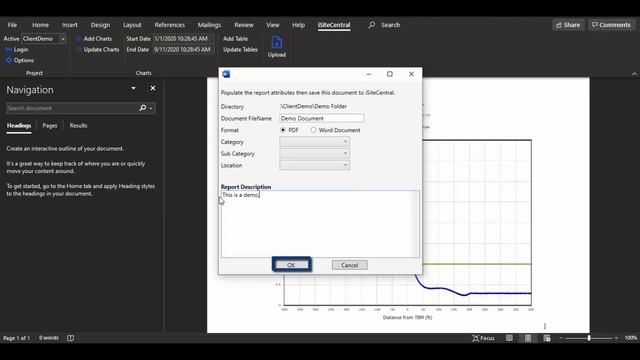Open Options gear in Project group

point(9,60)
